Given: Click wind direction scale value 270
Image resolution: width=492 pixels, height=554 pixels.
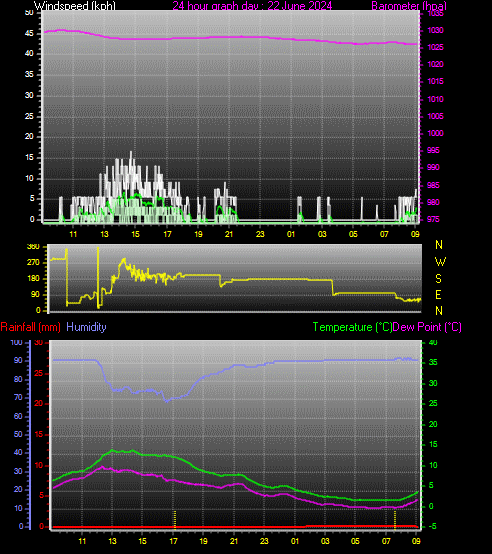Looking at the screenshot, I should tap(34, 263).
